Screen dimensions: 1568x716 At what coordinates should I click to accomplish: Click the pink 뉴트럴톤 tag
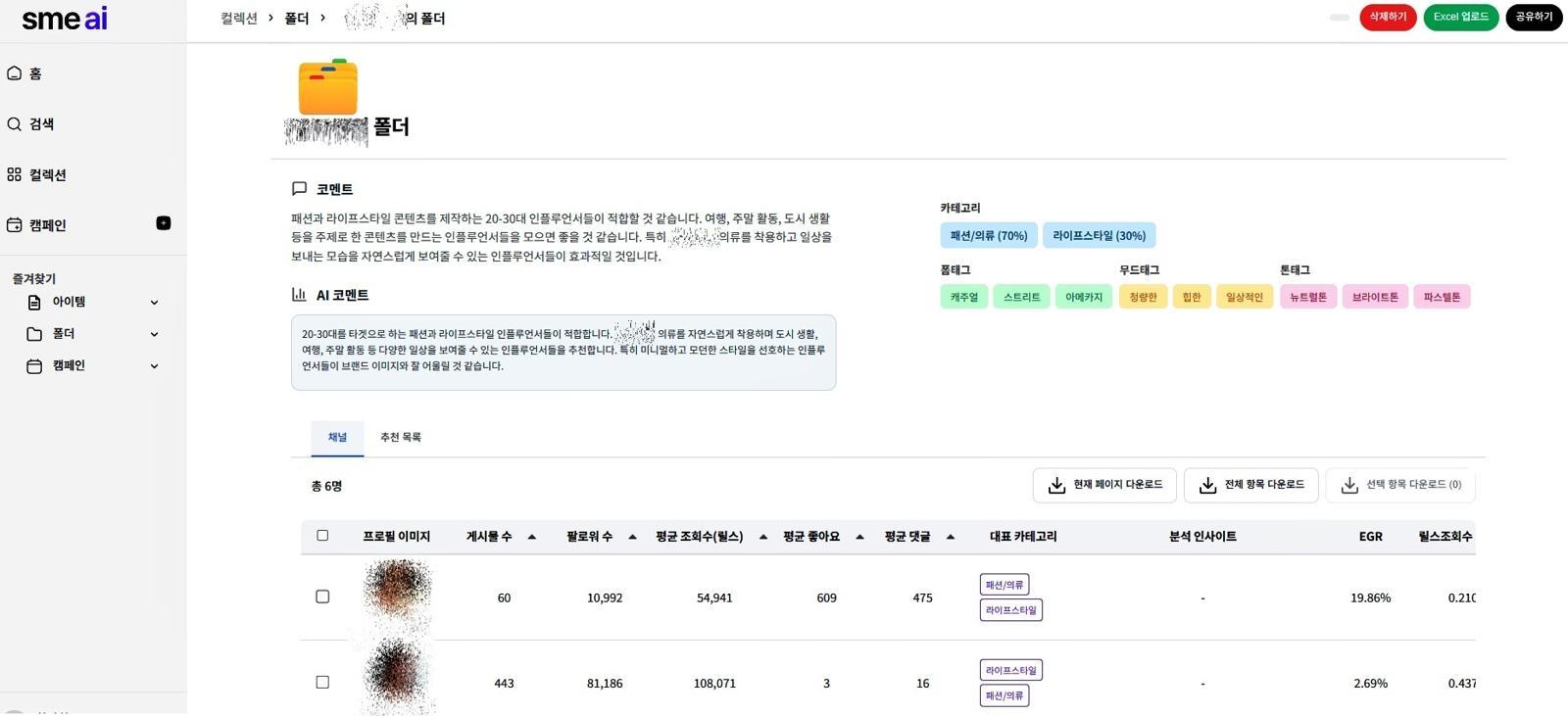click(1308, 297)
